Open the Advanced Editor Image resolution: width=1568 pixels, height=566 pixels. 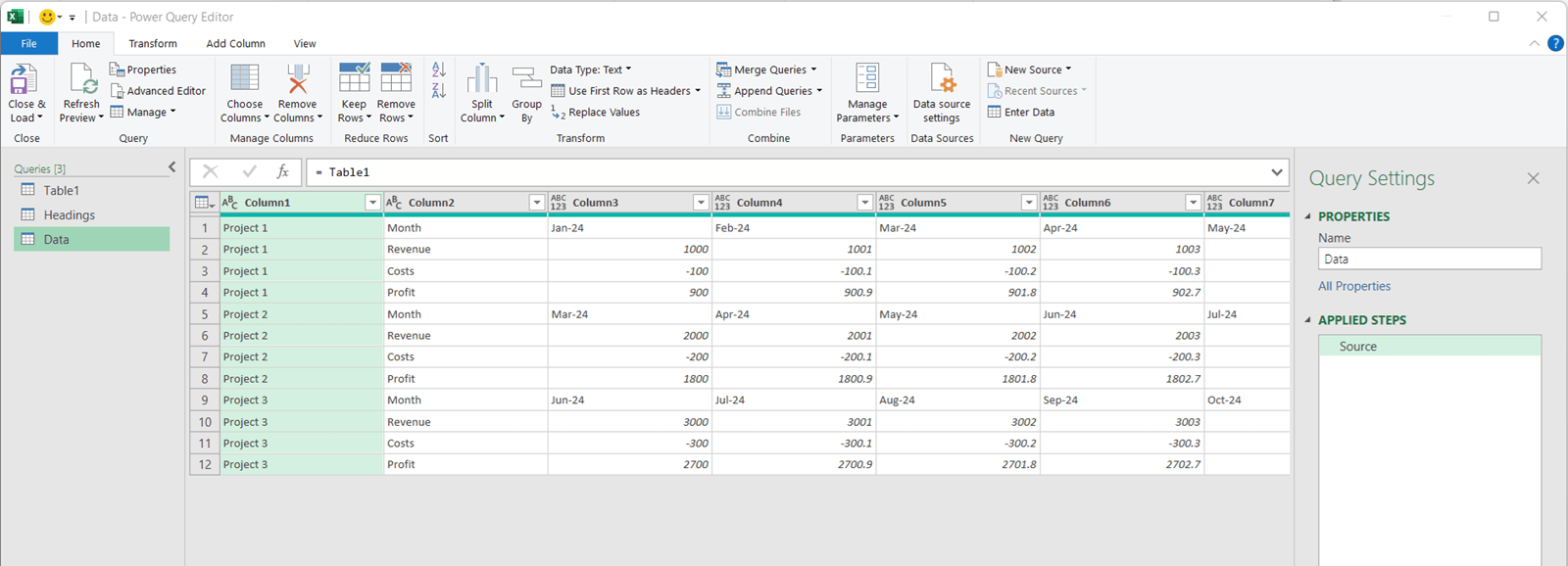pos(158,91)
